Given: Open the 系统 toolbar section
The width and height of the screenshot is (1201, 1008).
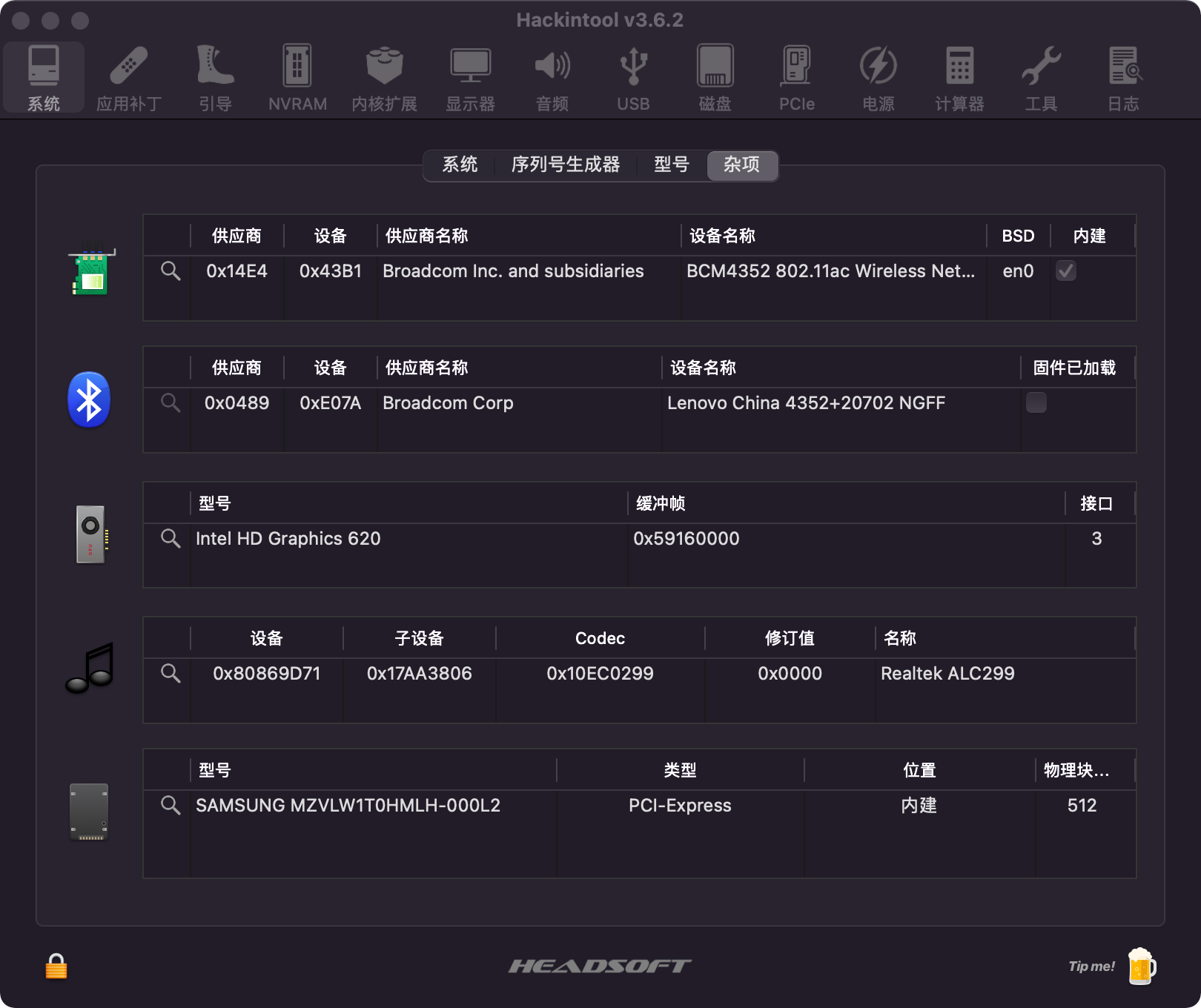Looking at the screenshot, I should pos(44,78).
